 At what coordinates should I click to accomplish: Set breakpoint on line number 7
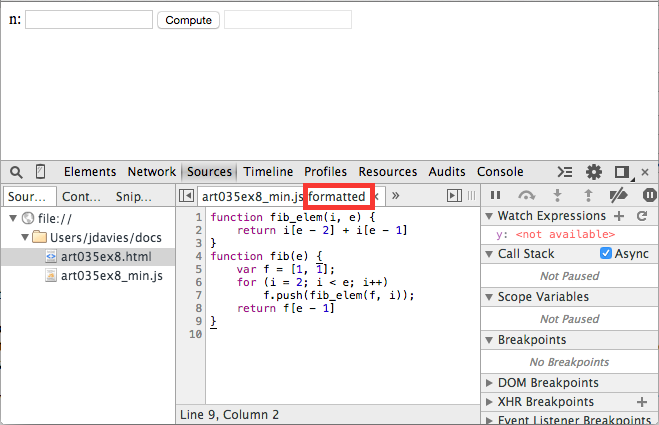198,295
